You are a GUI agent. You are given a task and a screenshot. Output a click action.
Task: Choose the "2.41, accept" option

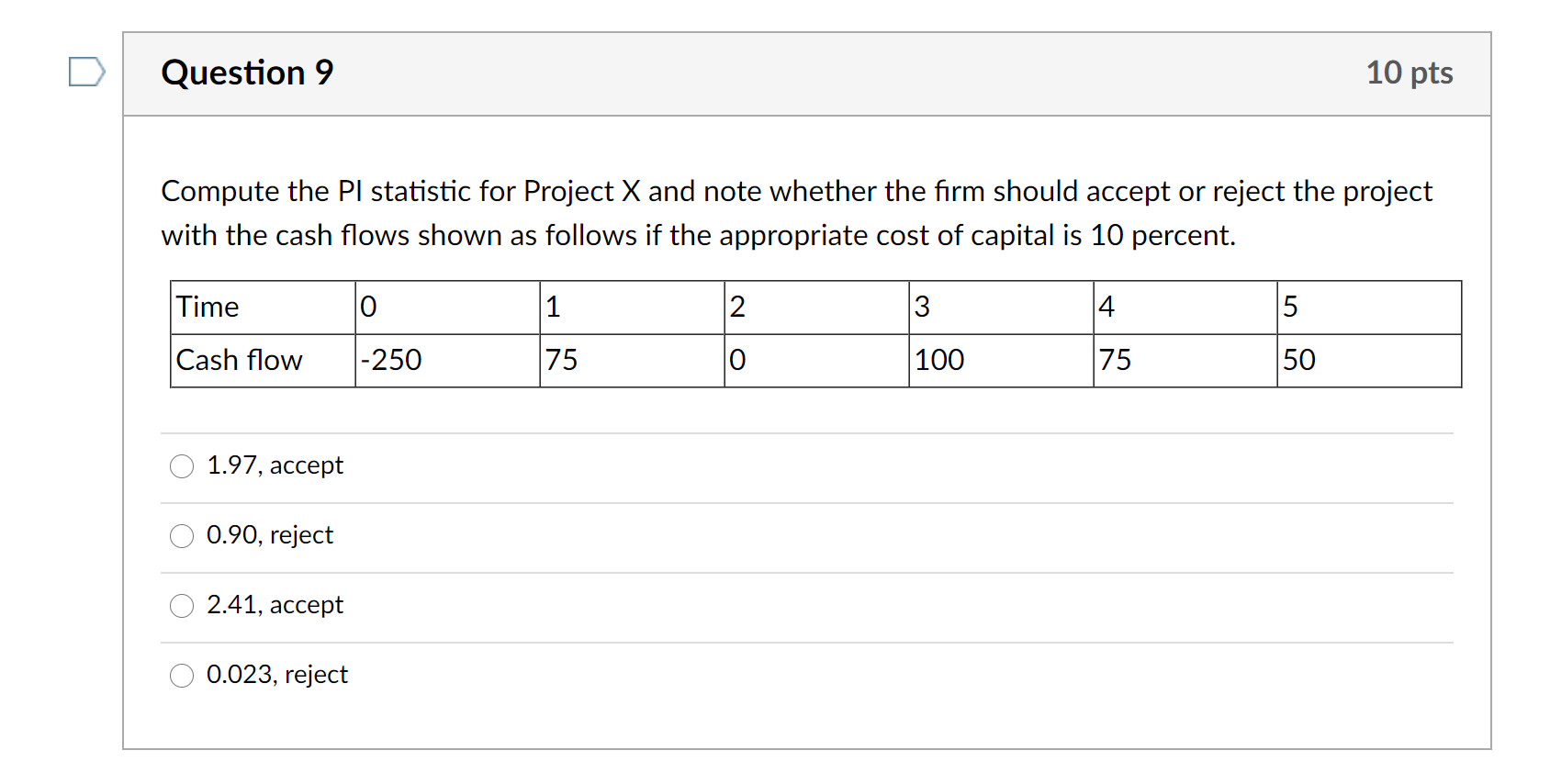(x=182, y=606)
